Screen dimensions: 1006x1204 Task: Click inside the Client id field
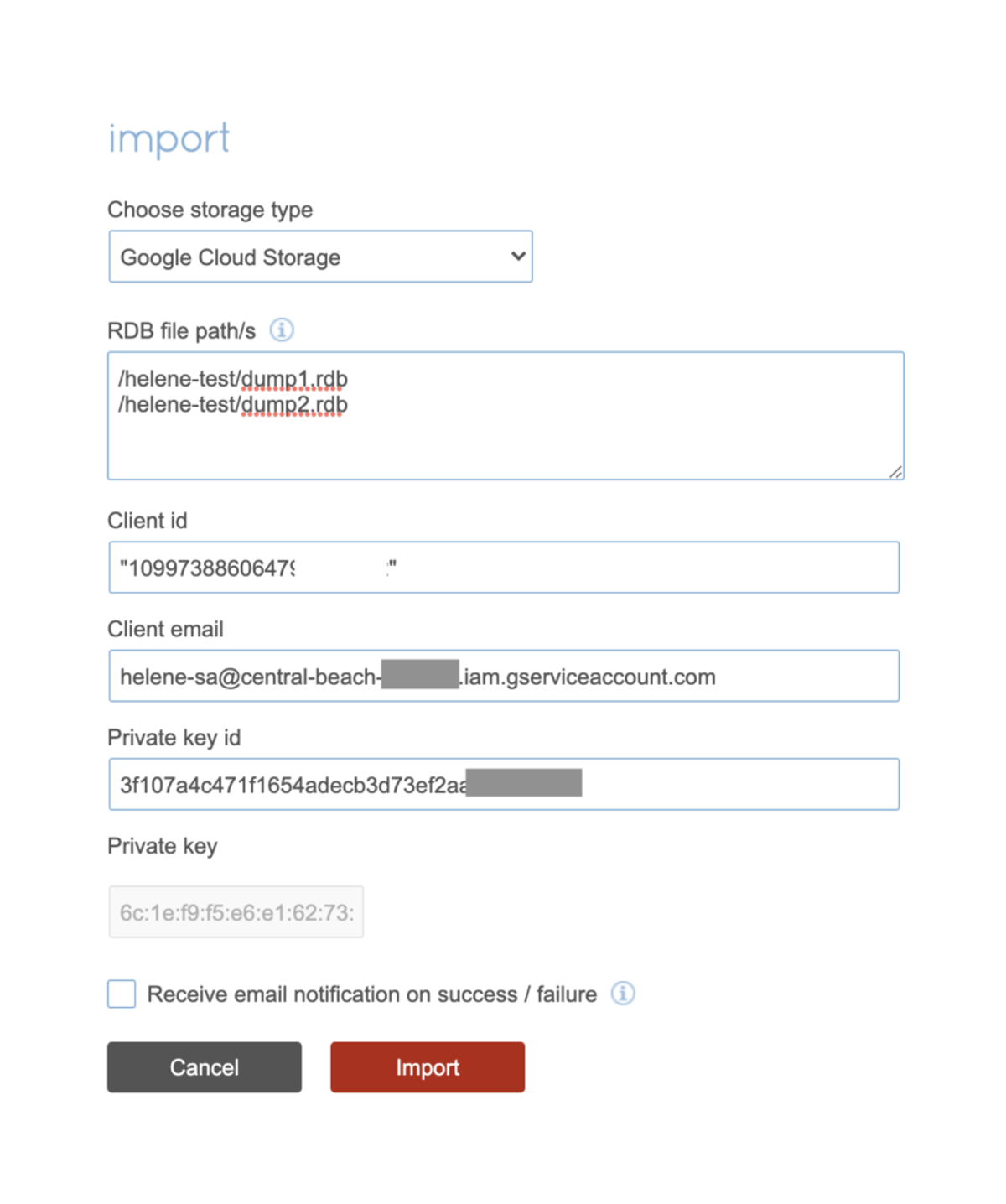[503, 567]
